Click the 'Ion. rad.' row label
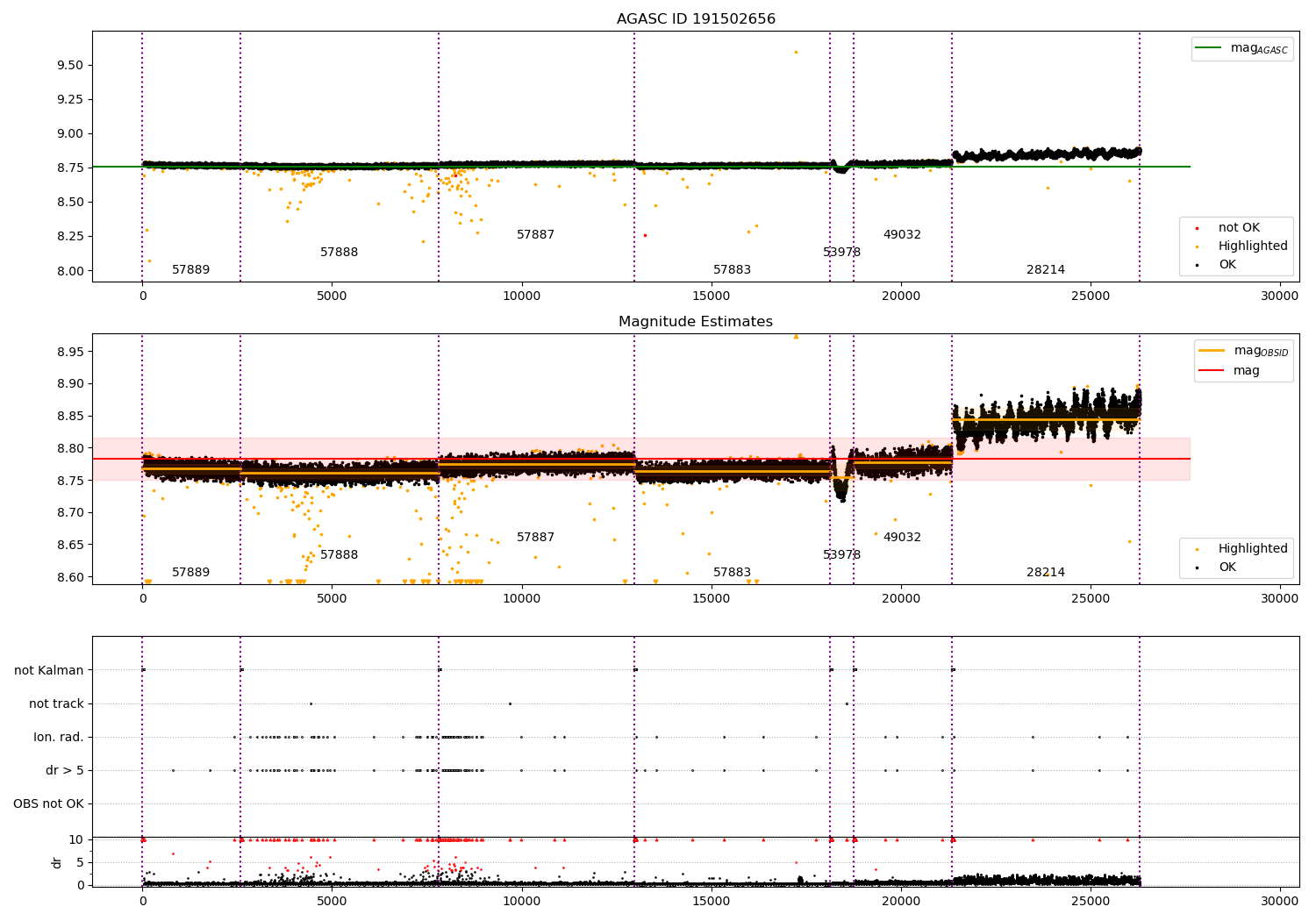The height and width of the screenshot is (921, 1316). coord(59,738)
